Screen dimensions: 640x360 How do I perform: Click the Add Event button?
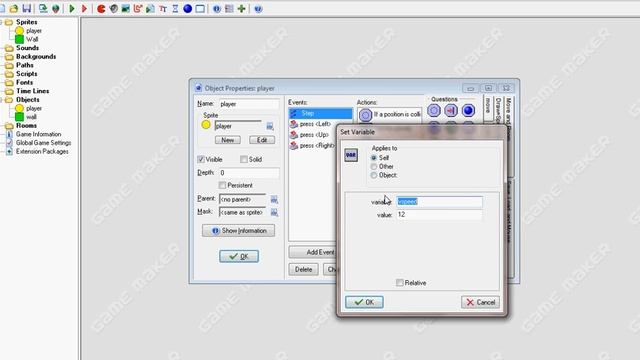point(313,252)
